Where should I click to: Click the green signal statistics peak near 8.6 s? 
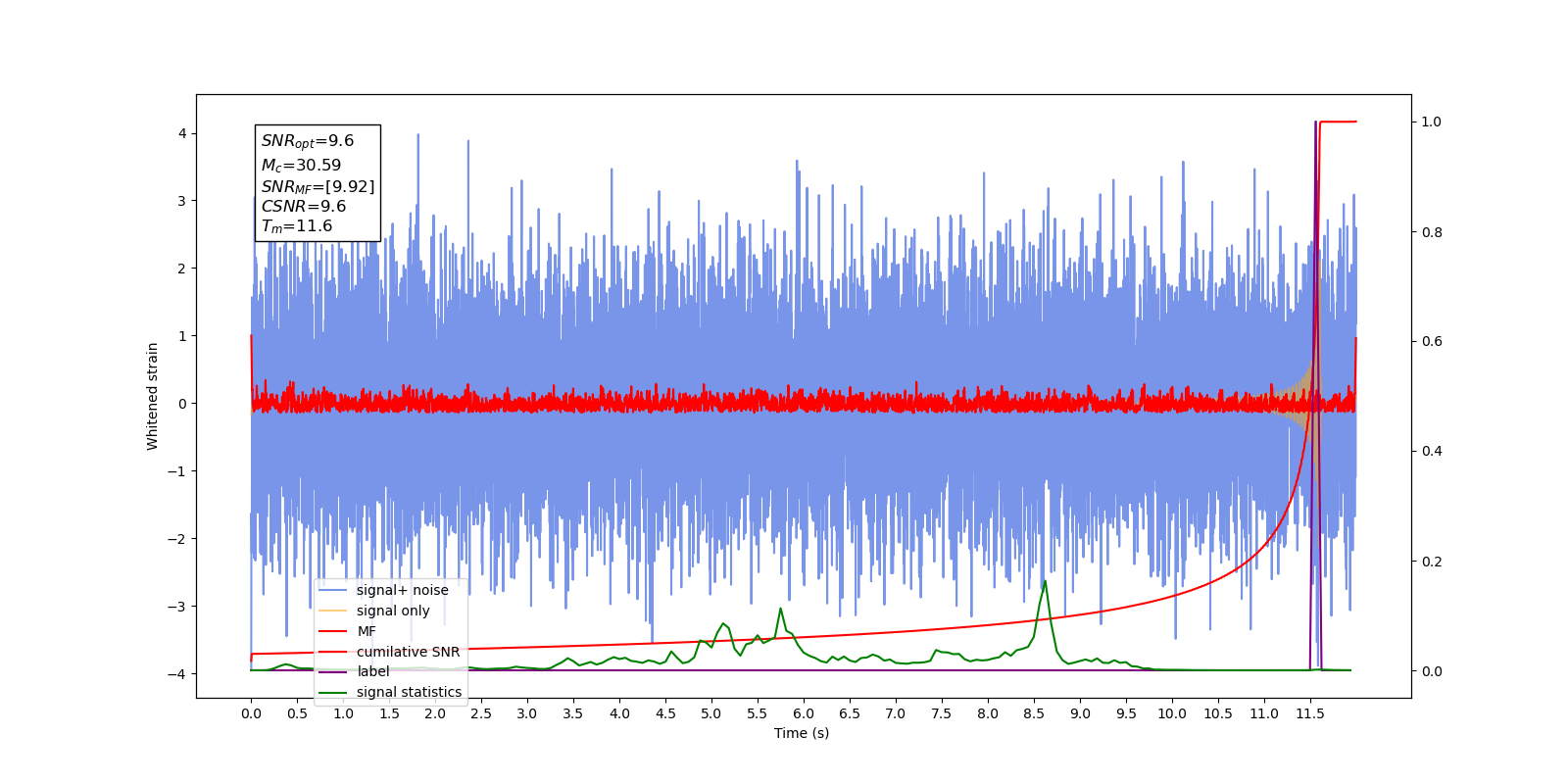coord(1045,581)
